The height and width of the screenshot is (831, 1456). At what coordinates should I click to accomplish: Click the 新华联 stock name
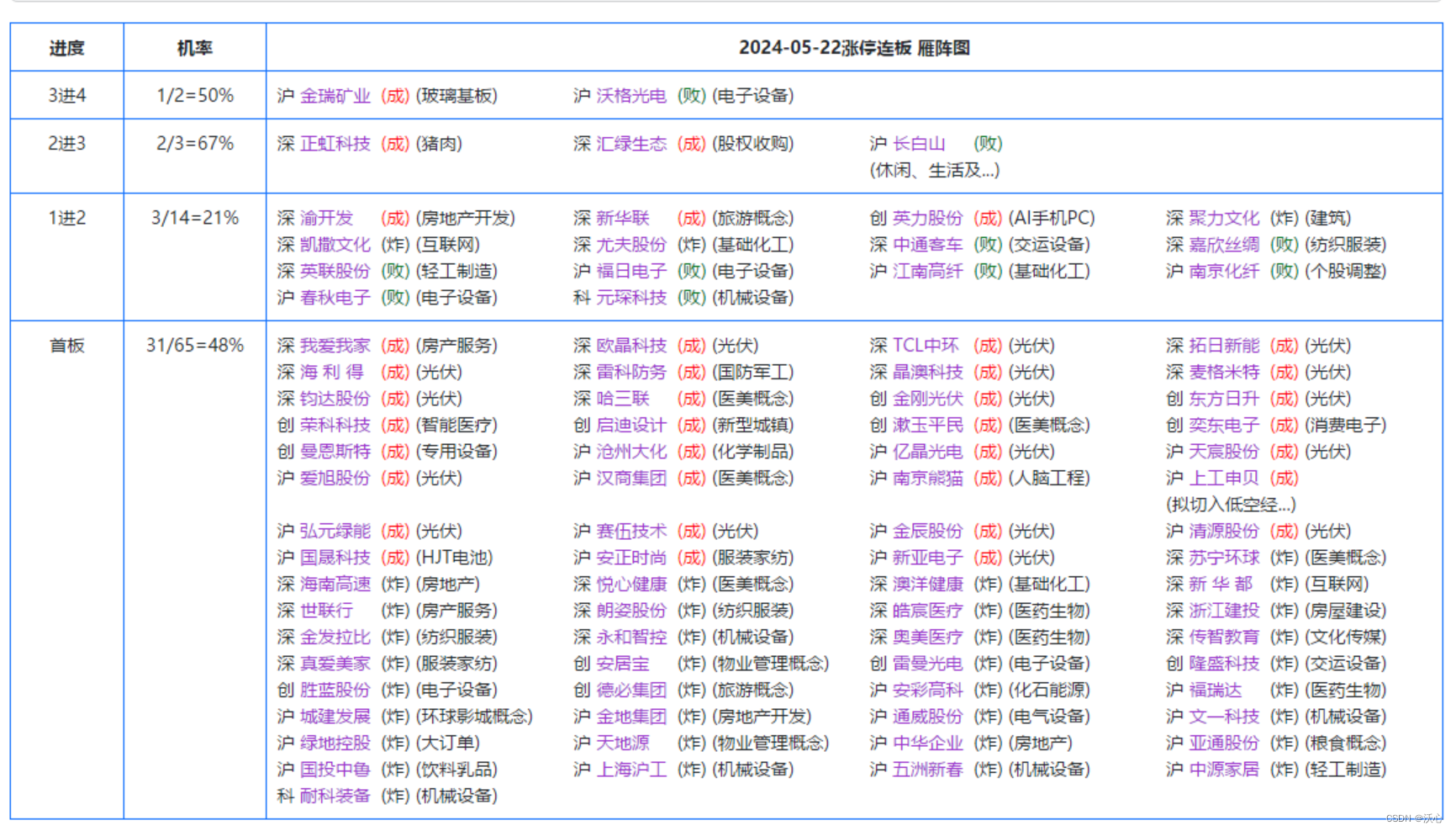point(623,219)
